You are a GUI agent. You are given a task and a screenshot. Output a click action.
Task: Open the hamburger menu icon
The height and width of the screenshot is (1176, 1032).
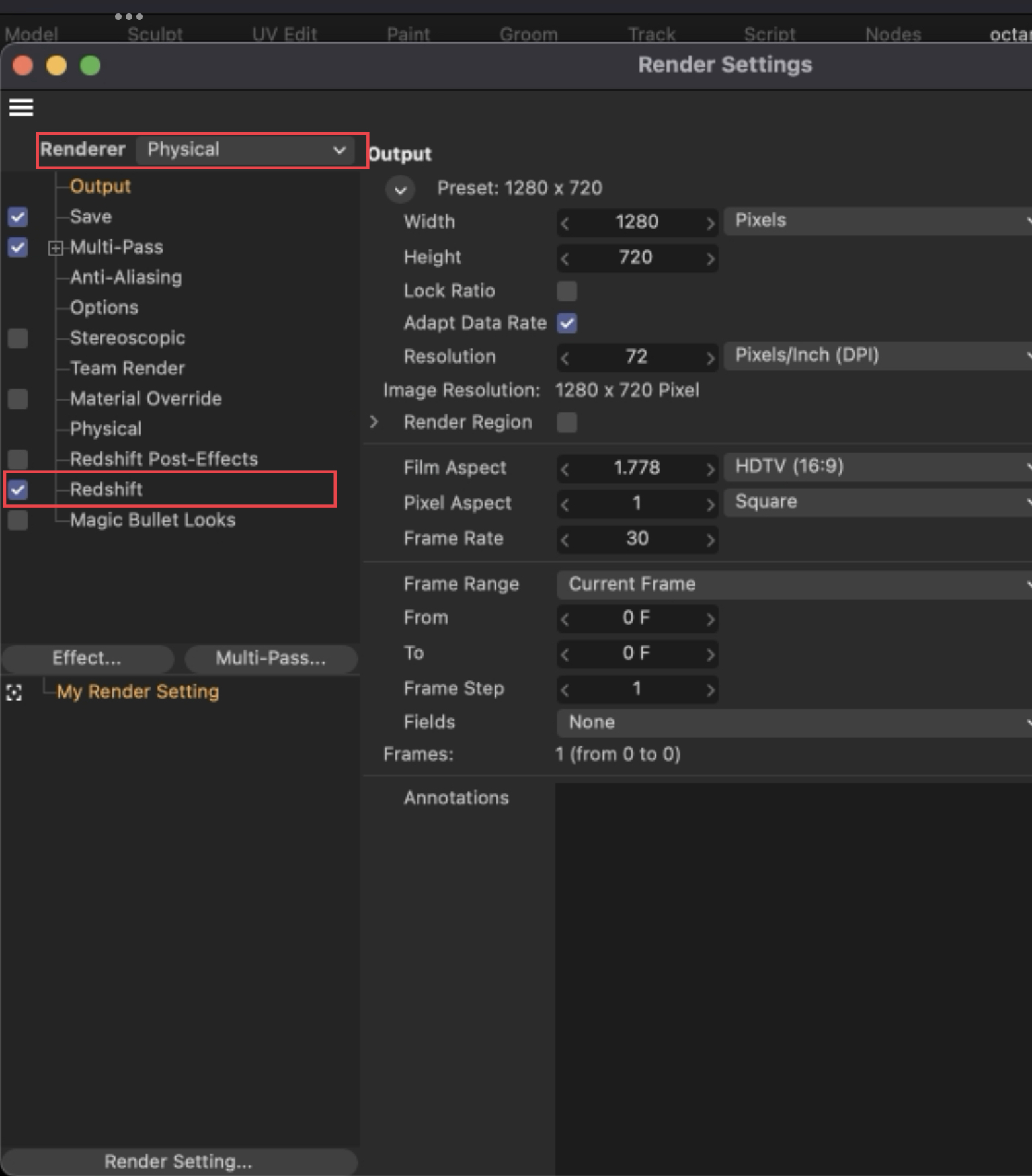point(21,107)
